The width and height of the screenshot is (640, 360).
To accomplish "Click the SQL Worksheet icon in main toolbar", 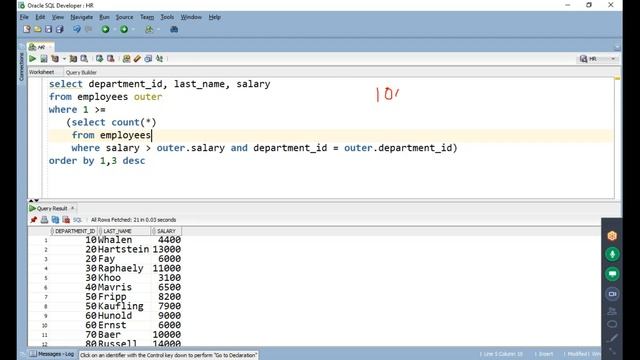I will point(149,29).
